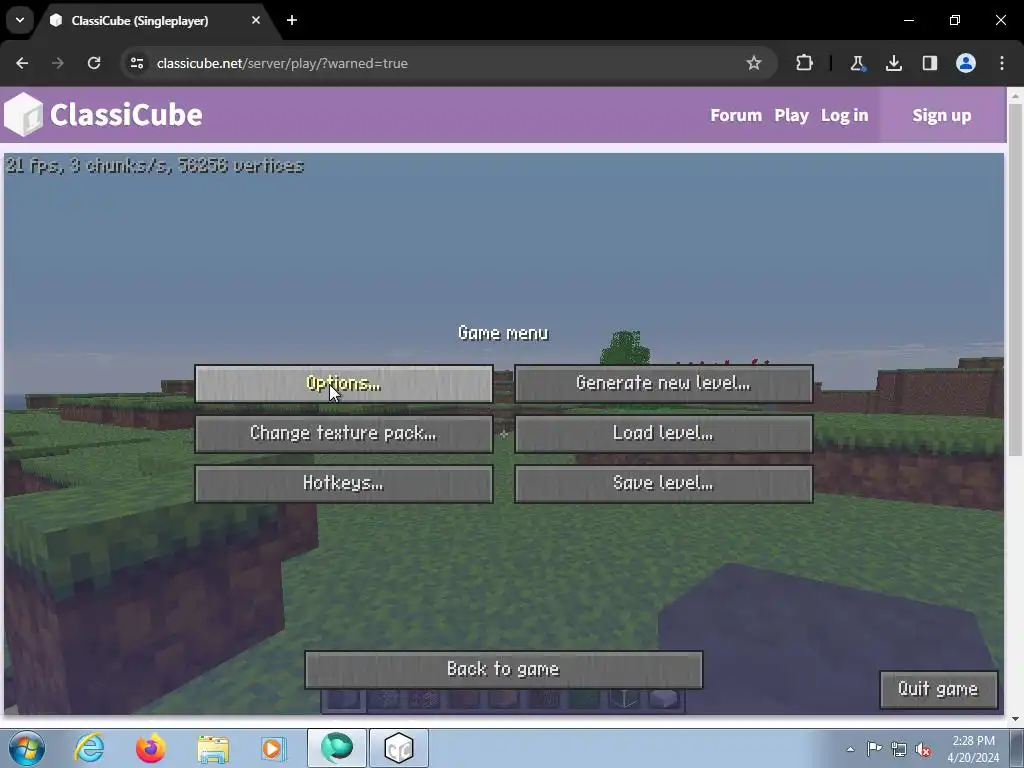Open the Windows Start menu orb
The image size is (1024, 768).
tap(27, 748)
